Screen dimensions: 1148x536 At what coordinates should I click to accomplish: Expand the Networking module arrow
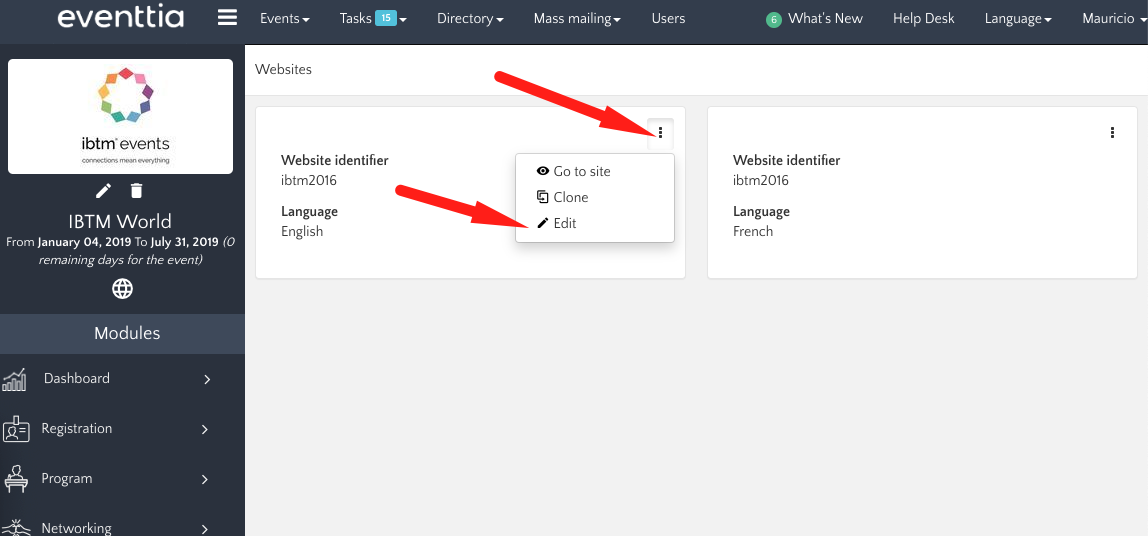coord(205,528)
